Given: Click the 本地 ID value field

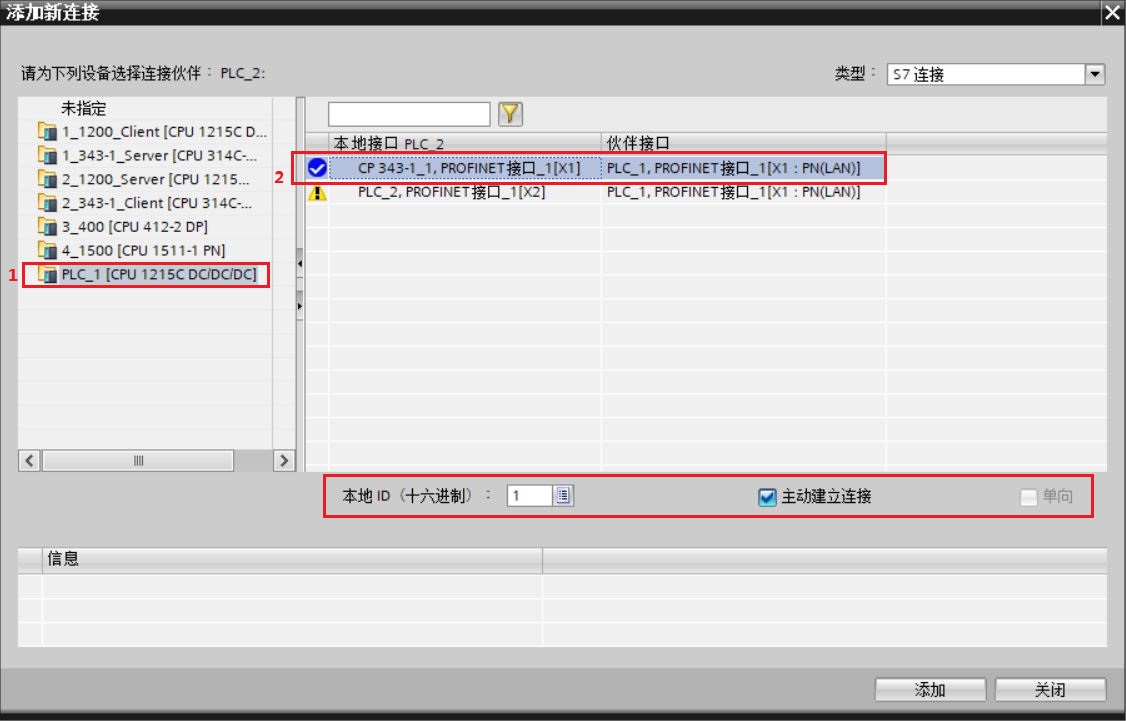Looking at the screenshot, I should pos(530,496).
